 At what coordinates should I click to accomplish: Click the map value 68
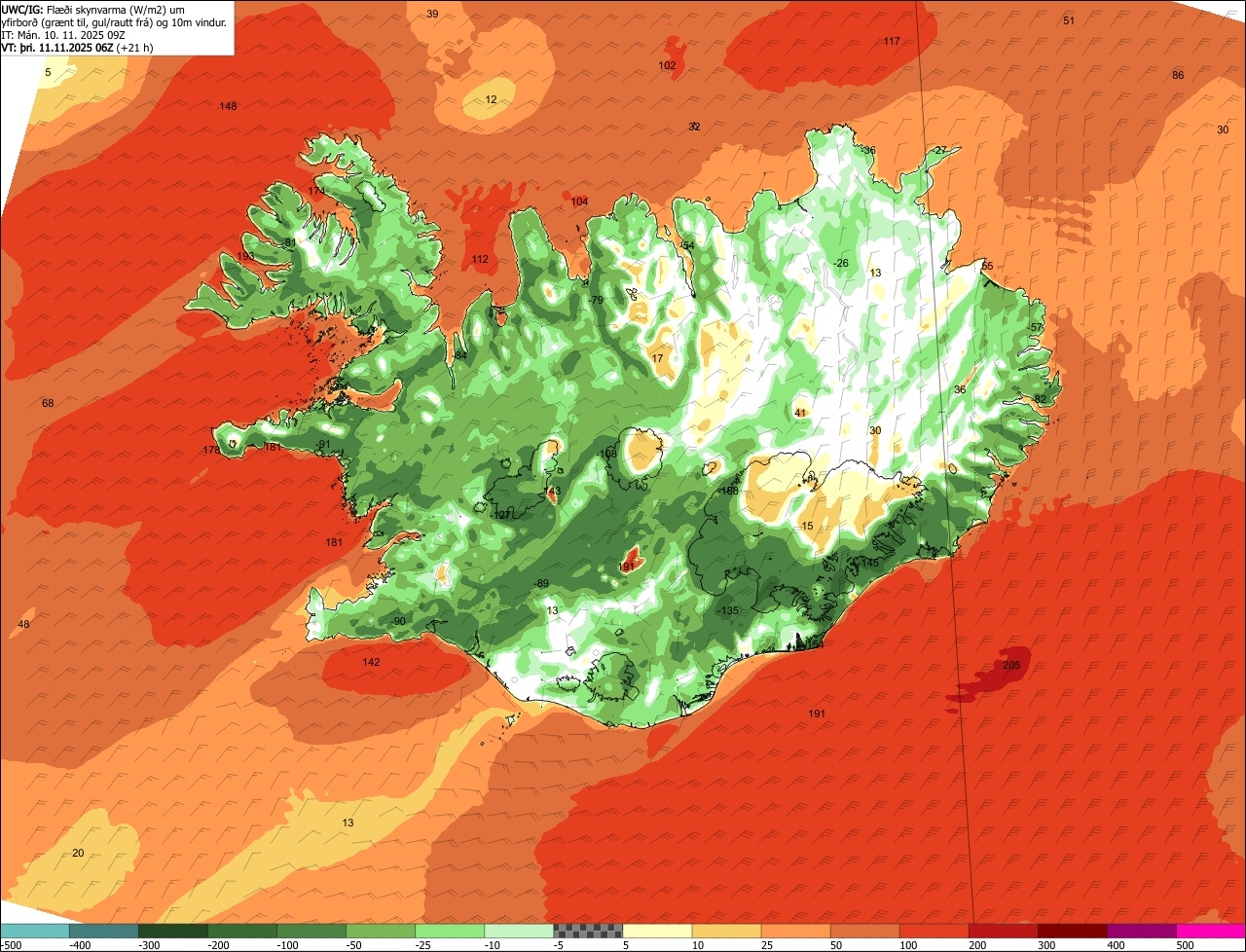coord(48,403)
